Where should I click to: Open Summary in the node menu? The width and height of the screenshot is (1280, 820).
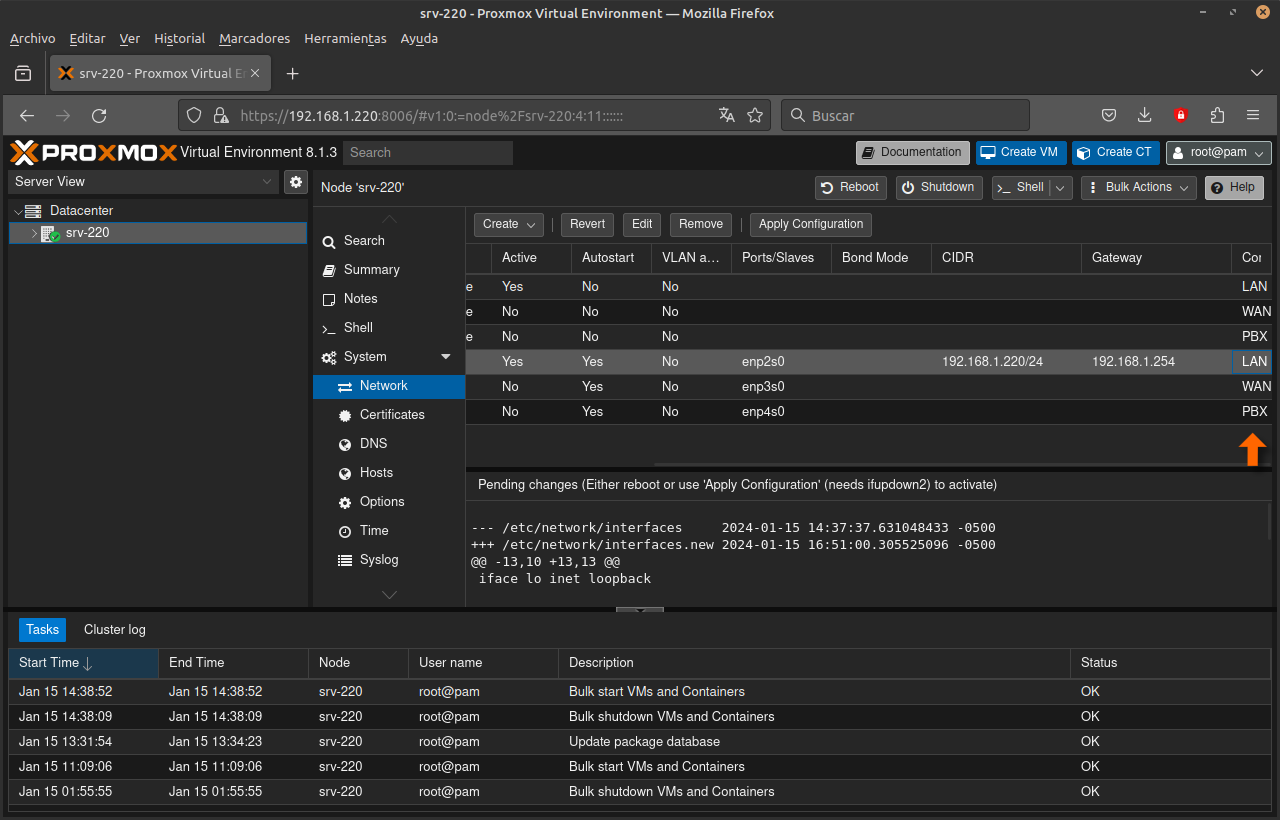click(x=389, y=270)
